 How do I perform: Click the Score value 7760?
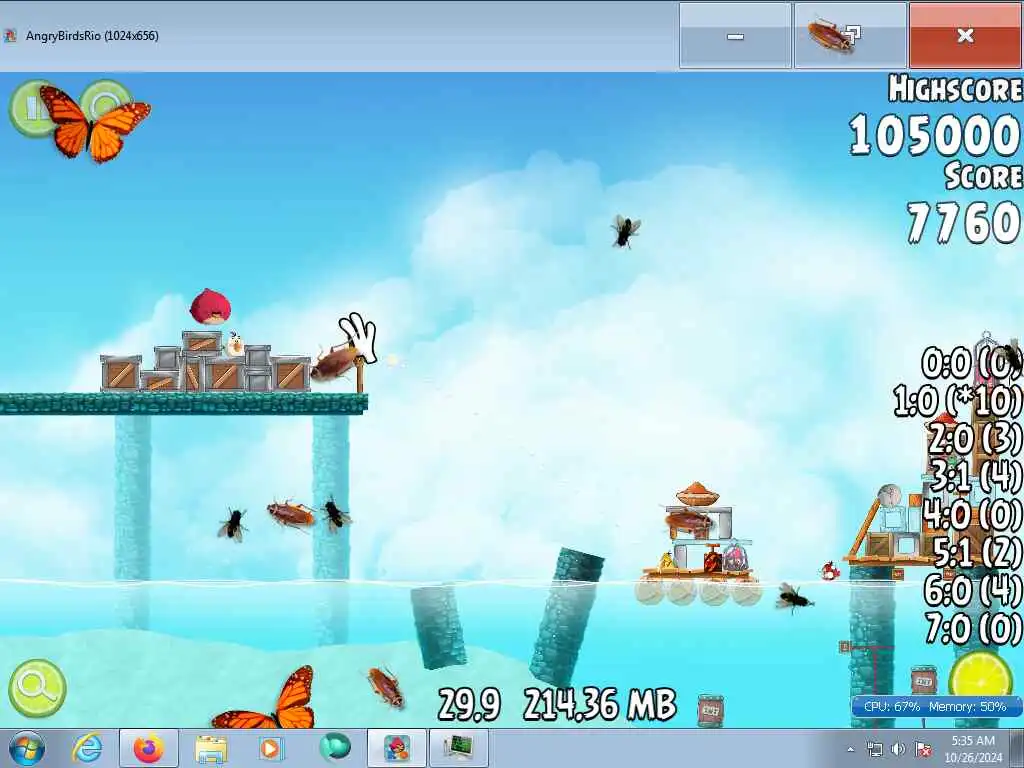tap(964, 222)
